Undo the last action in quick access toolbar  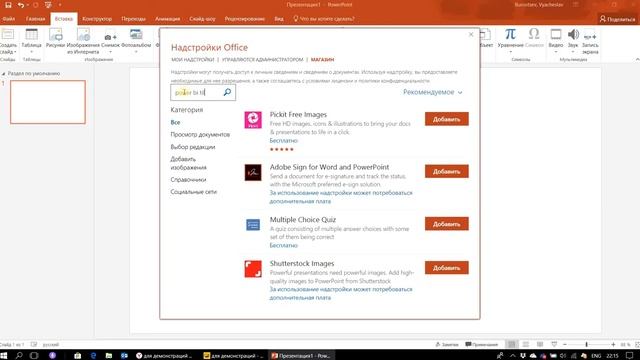pyautogui.click(x=20, y=5)
